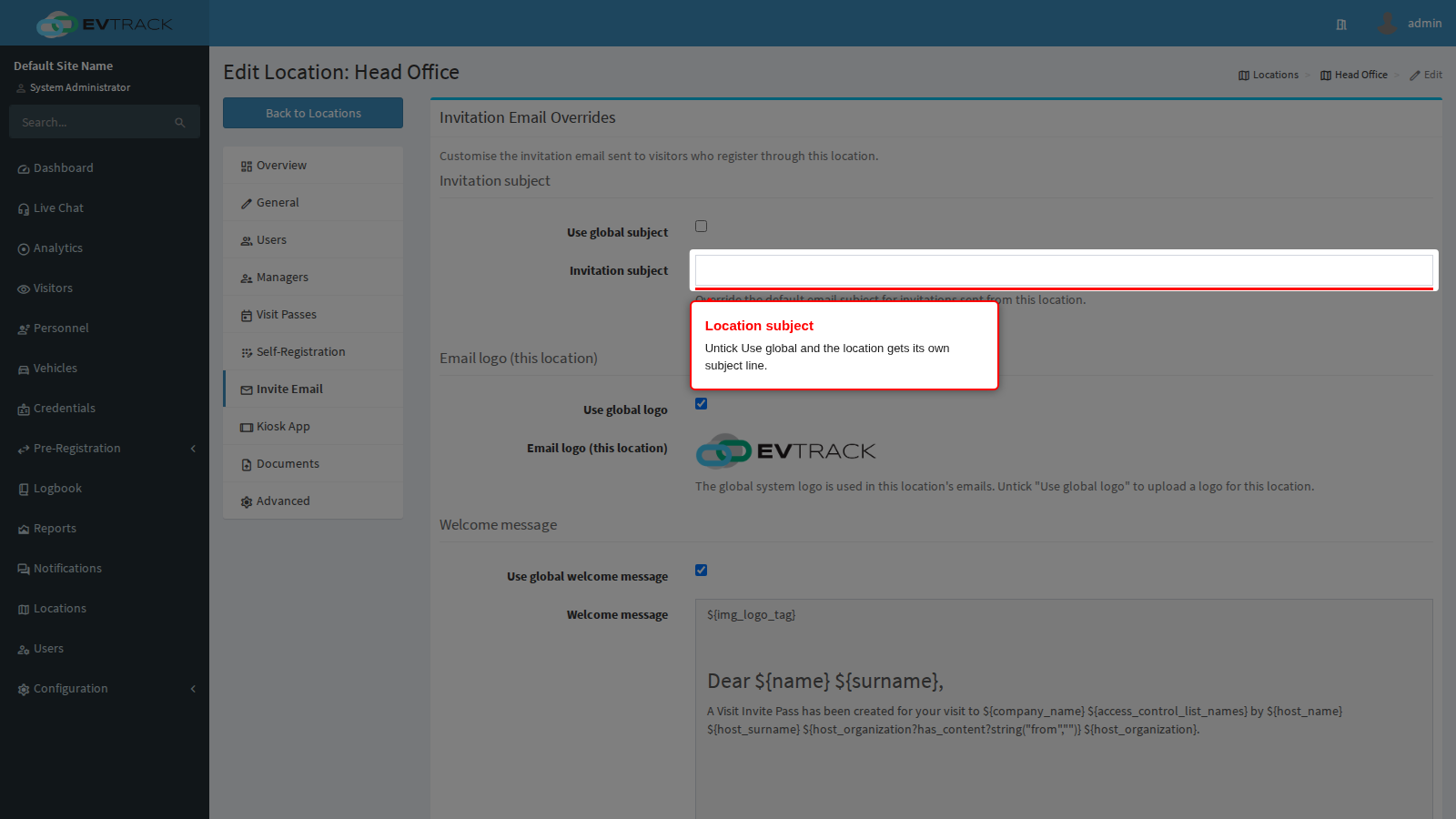Expand the Pre-Registration submenu chevron
The width and height of the screenshot is (1456, 819).
(x=193, y=449)
